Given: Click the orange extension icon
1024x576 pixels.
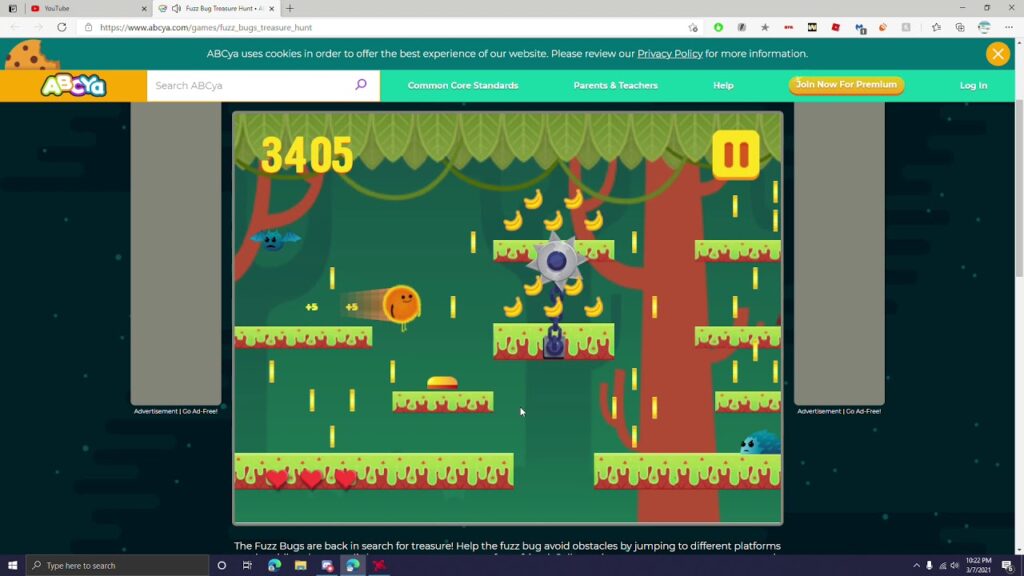Looking at the screenshot, I should [x=883, y=27].
